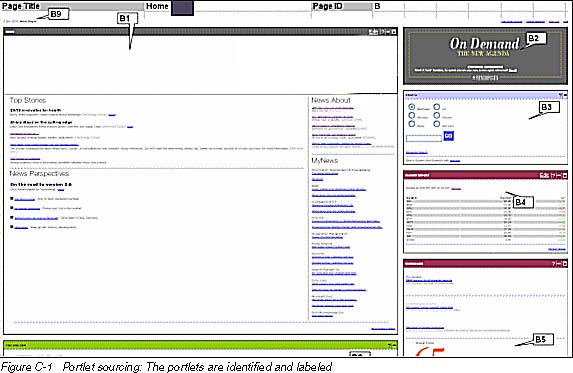This screenshot has height=373, width=573.
Task: Open help on the stock quotes portlet
Action: coord(553,175)
